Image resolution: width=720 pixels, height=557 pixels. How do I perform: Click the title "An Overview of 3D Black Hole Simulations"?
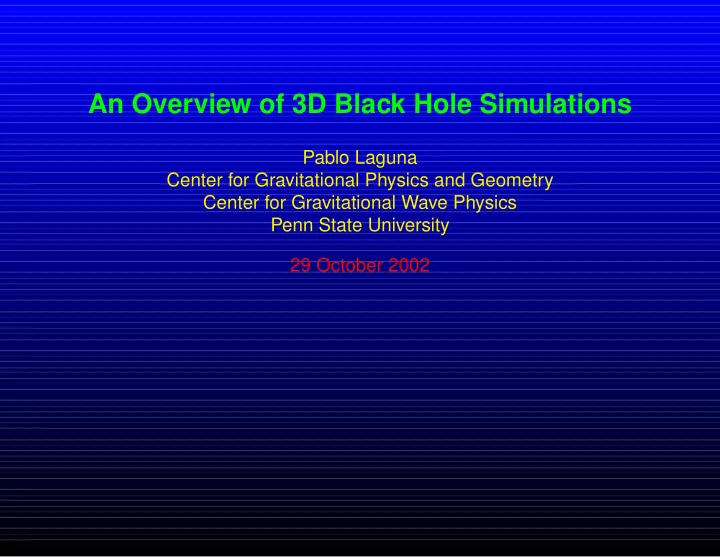360,104
